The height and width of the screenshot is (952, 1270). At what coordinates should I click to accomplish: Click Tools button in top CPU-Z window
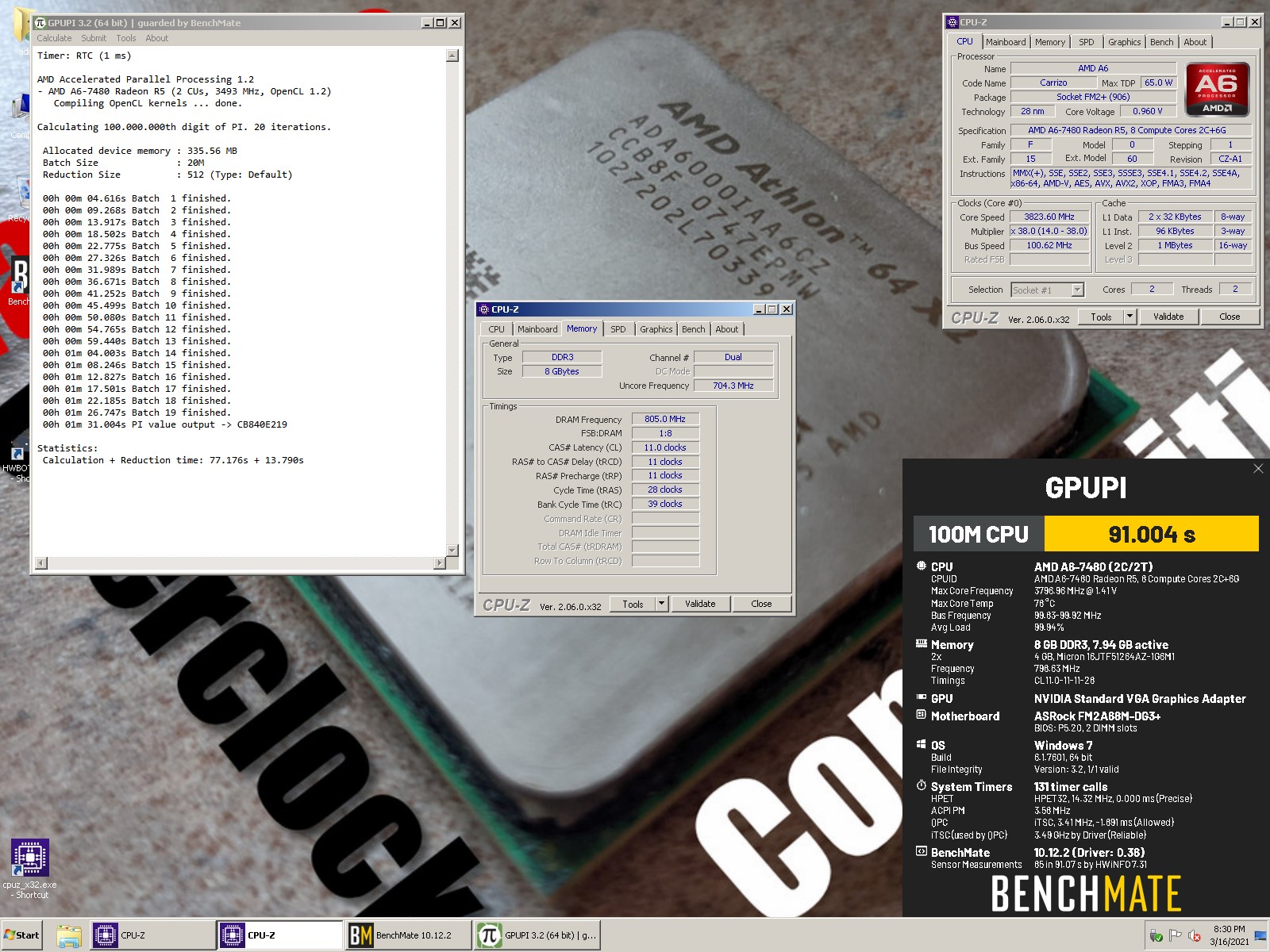point(1101,317)
